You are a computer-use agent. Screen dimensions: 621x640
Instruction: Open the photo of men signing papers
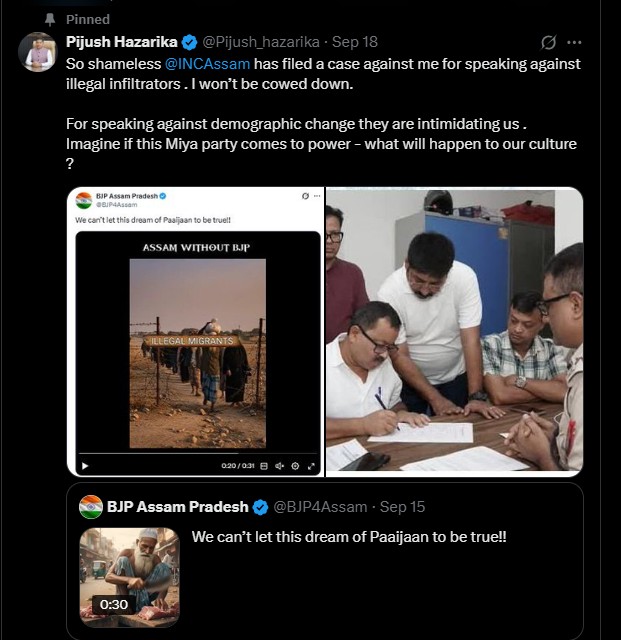tap(454, 331)
